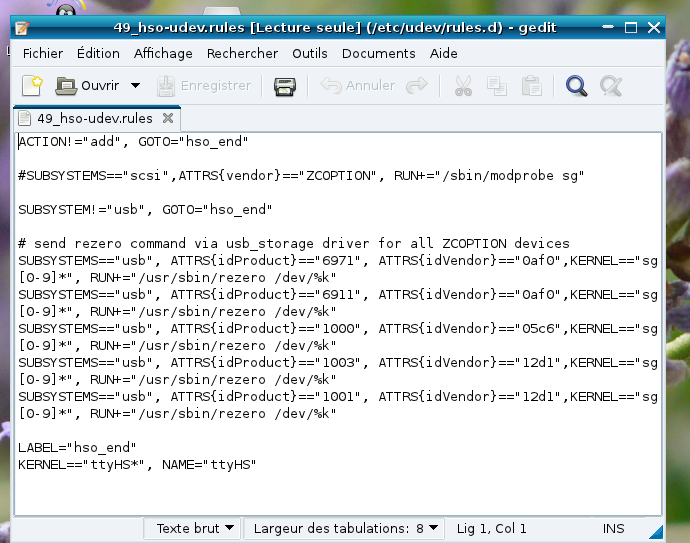690x543 pixels.
Task: Open the Fichier menu
Action: (x=43, y=53)
